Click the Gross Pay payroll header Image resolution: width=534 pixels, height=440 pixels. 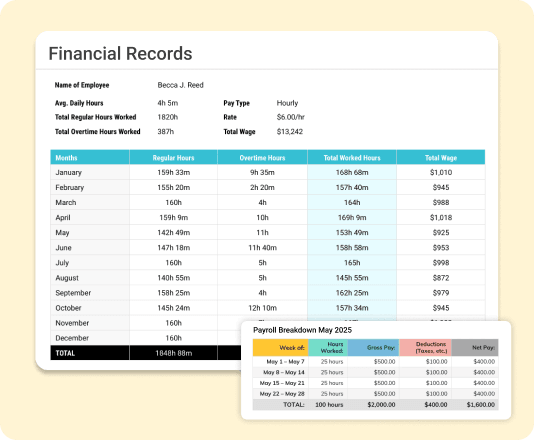(x=374, y=348)
